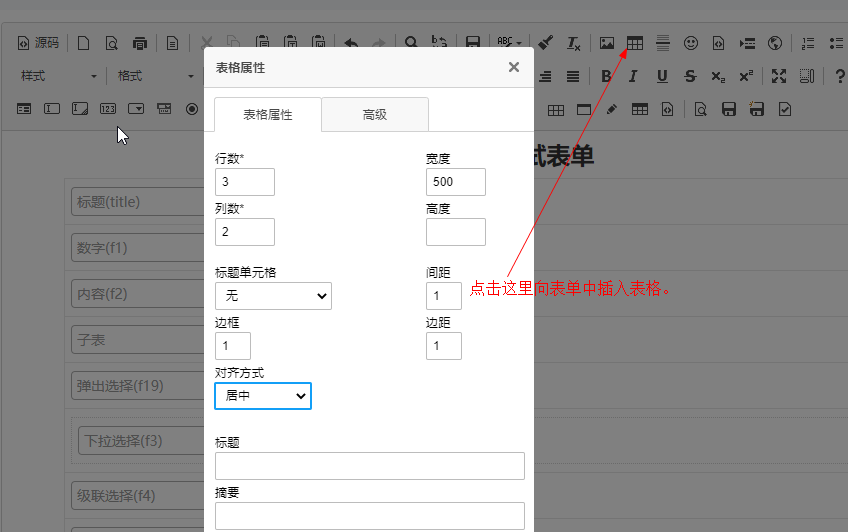Click the pencil edit icon
Image resolution: width=848 pixels, height=532 pixels.
click(612, 110)
